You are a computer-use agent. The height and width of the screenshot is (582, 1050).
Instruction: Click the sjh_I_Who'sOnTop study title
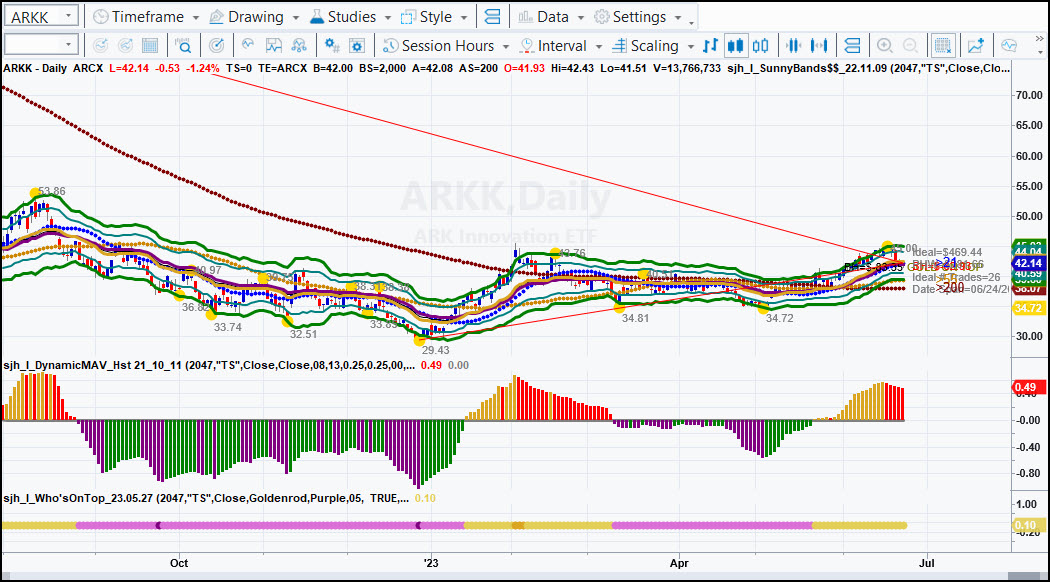(x=206, y=498)
